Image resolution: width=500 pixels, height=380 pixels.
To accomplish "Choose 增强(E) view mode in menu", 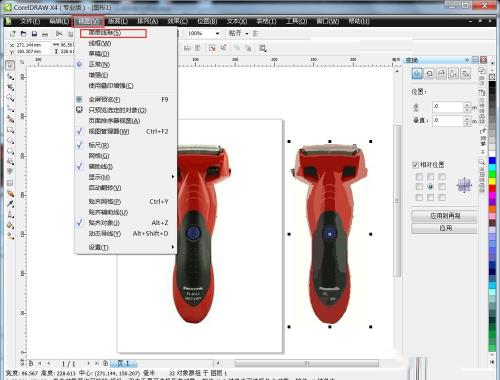I will tap(125, 75).
